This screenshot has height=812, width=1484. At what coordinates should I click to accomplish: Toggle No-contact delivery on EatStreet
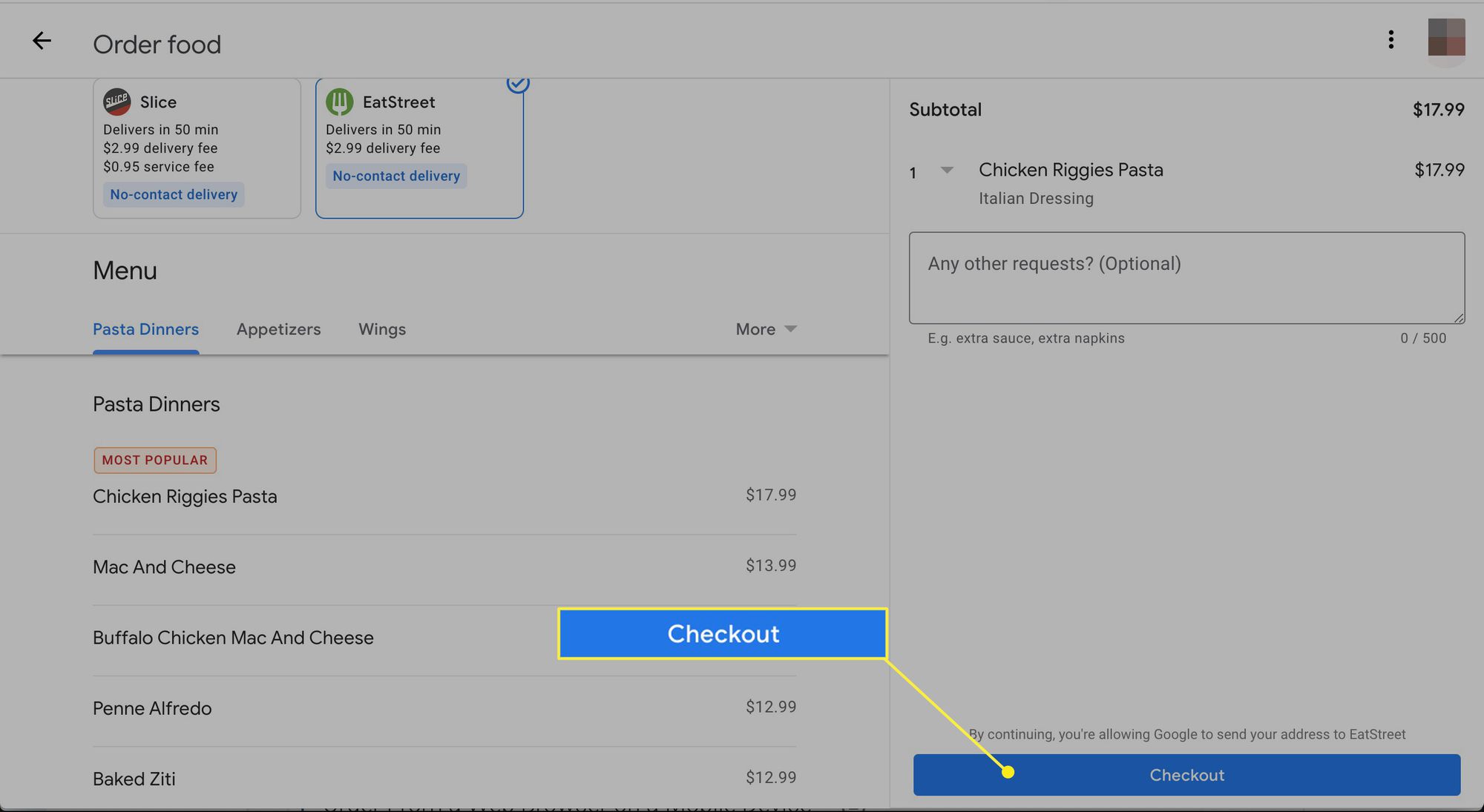pyautogui.click(x=396, y=175)
